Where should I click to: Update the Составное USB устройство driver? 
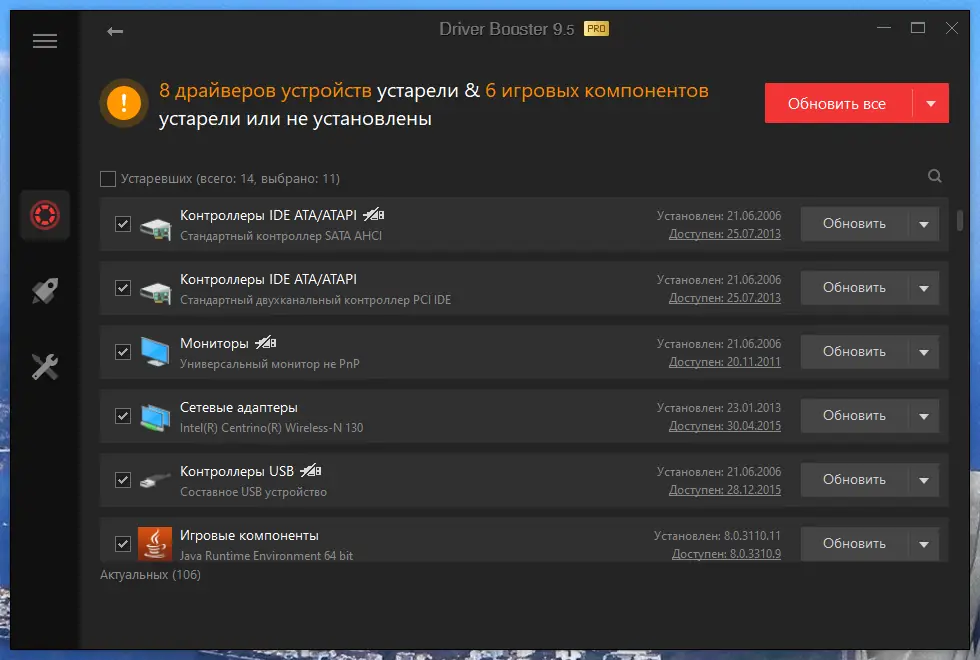tap(854, 480)
